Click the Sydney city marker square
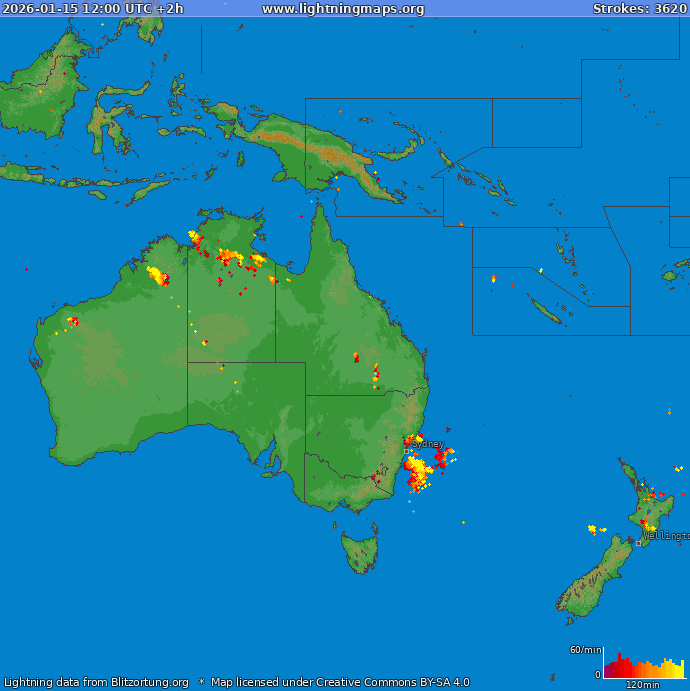The width and height of the screenshot is (690, 691). coord(406,451)
